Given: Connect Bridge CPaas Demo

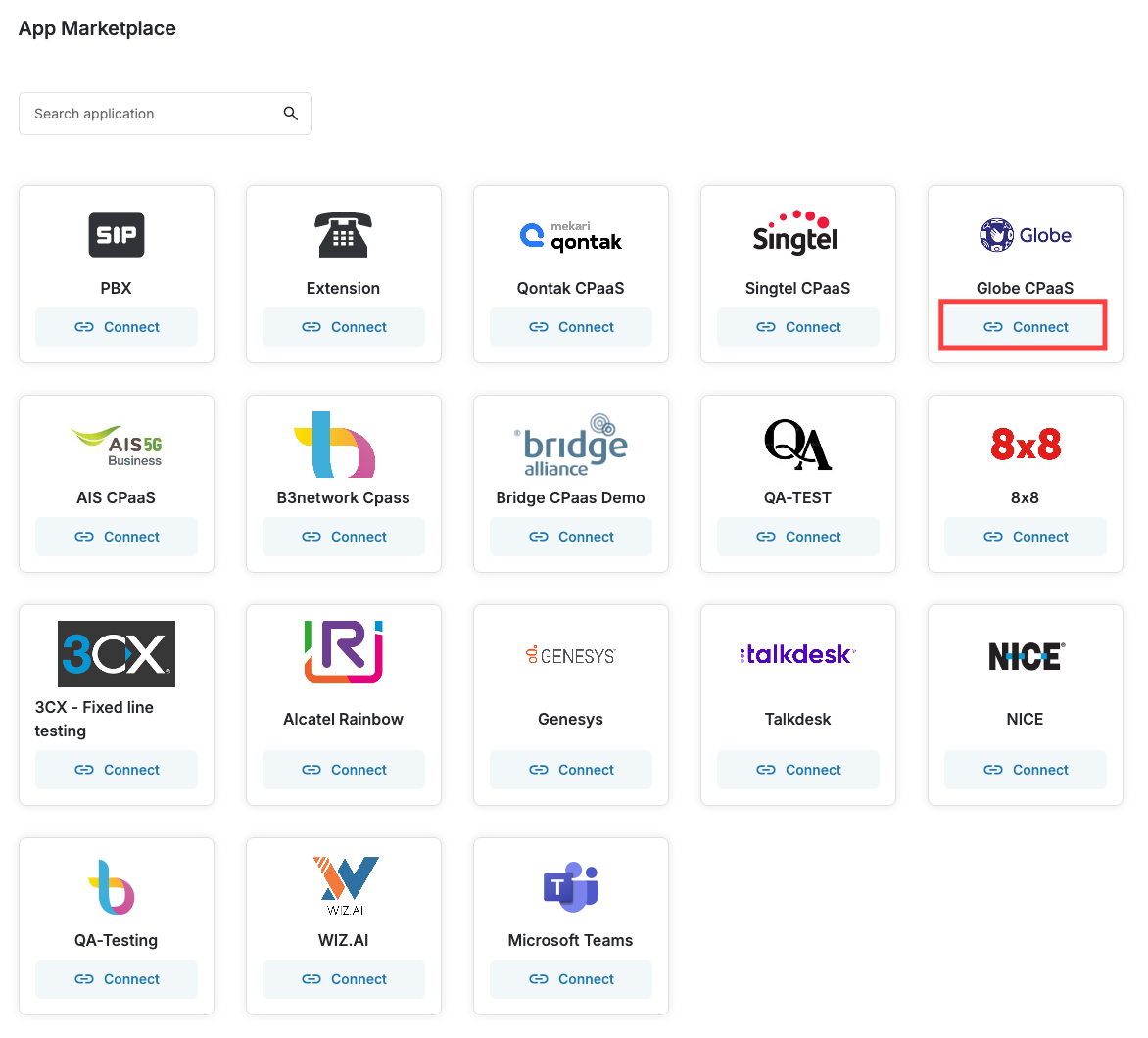Looking at the screenshot, I should (x=570, y=537).
